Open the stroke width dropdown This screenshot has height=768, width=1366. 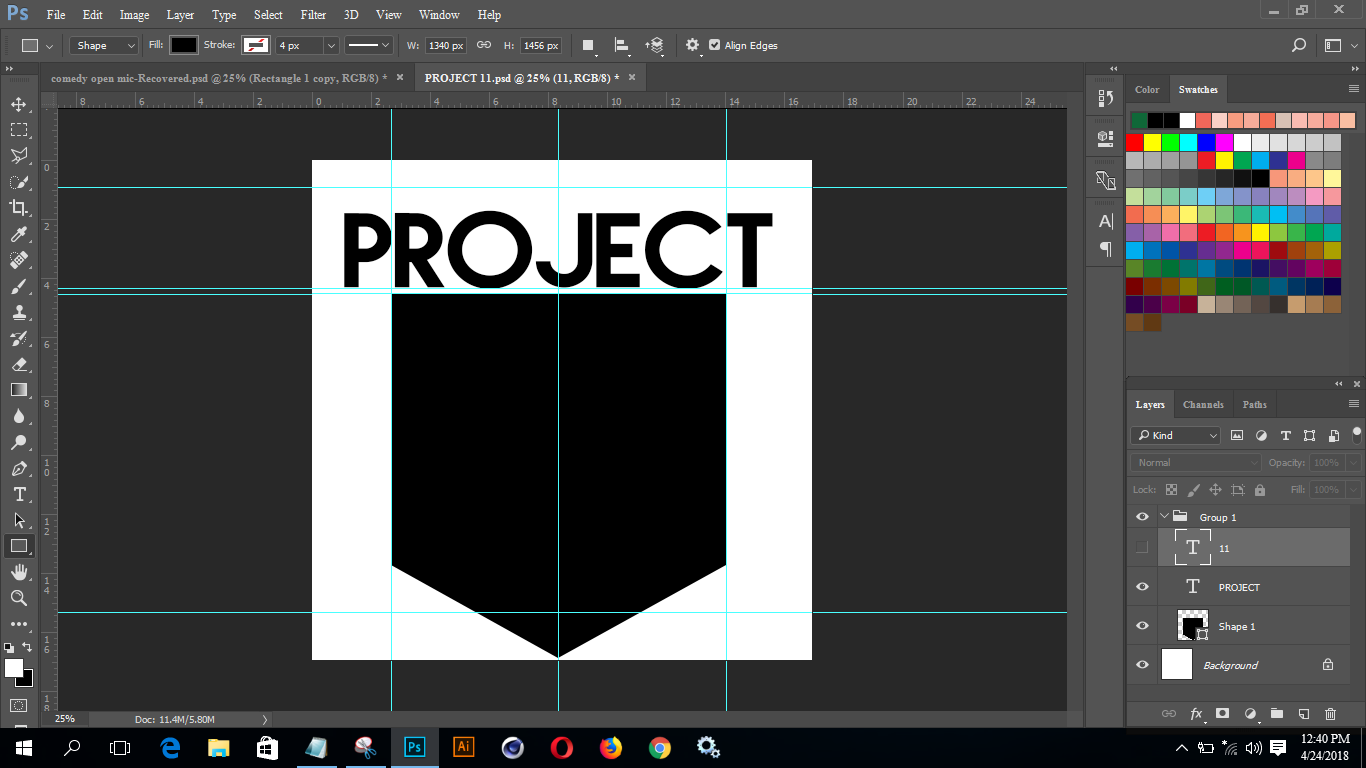[331, 45]
